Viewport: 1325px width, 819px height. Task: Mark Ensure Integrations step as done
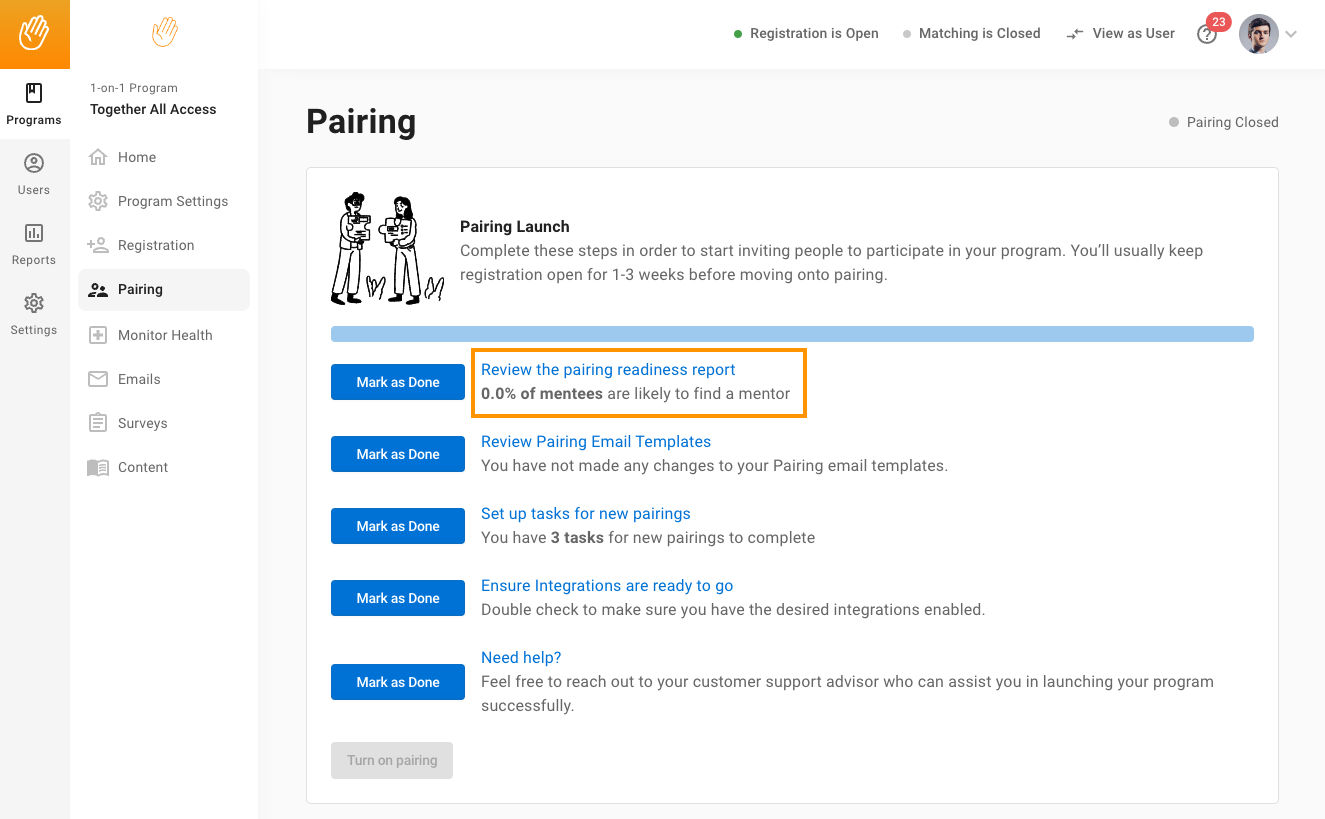(x=398, y=598)
